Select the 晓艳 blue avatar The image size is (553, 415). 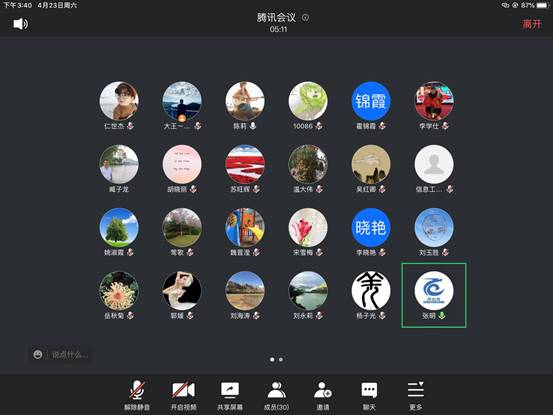coord(371,227)
